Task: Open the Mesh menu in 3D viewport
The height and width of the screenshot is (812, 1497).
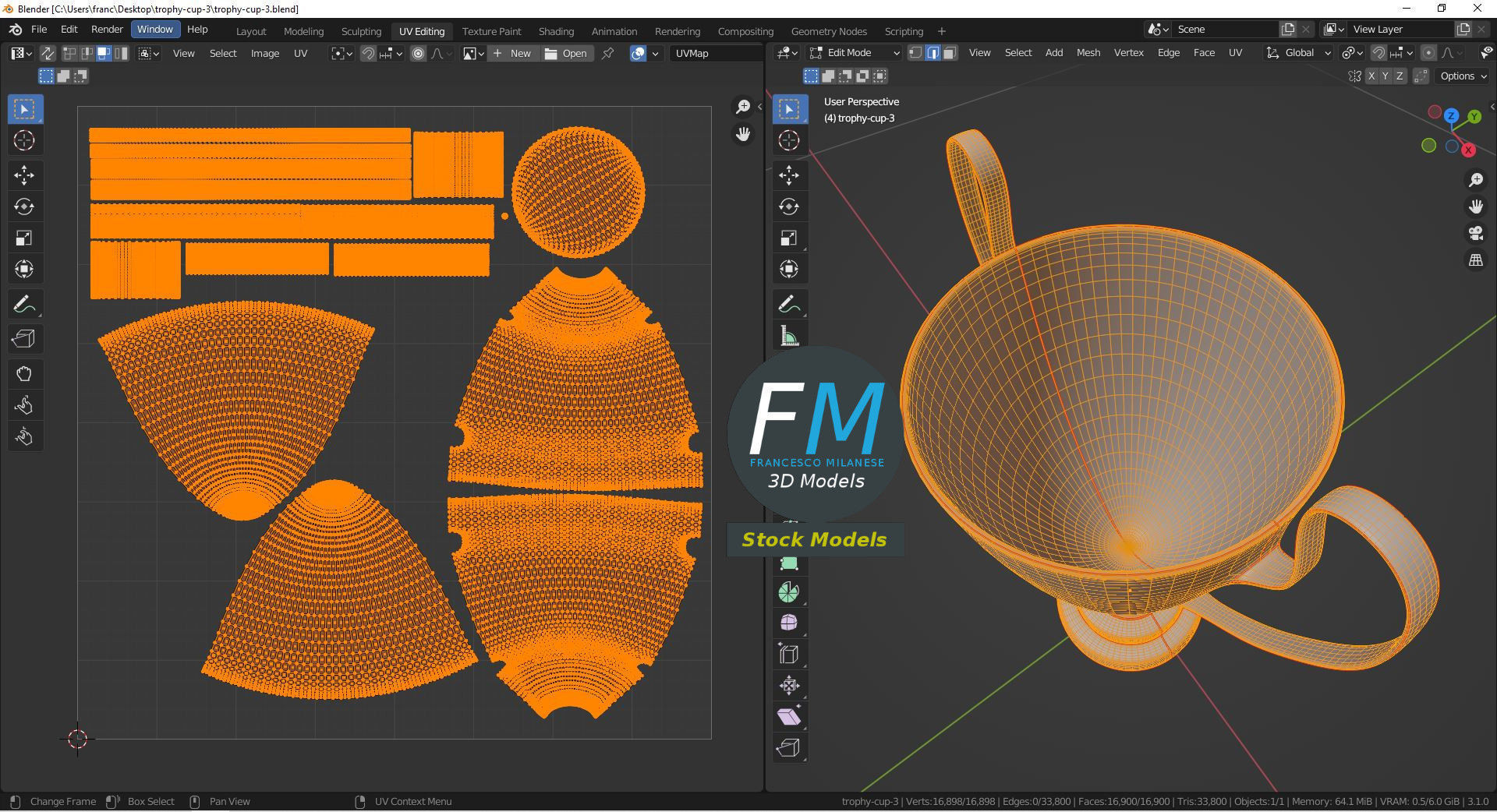Action: point(1088,53)
